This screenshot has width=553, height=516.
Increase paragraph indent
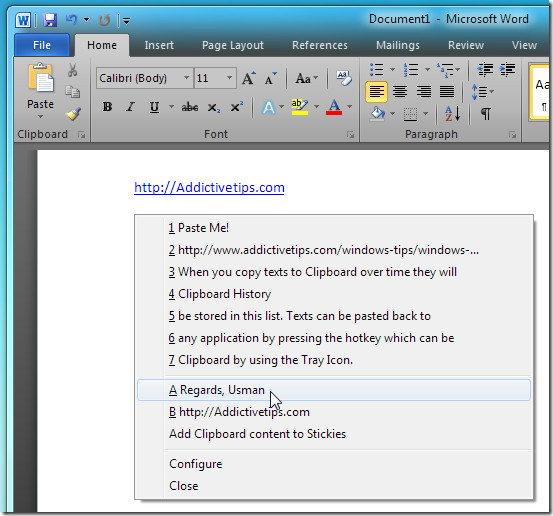pyautogui.click(x=508, y=69)
